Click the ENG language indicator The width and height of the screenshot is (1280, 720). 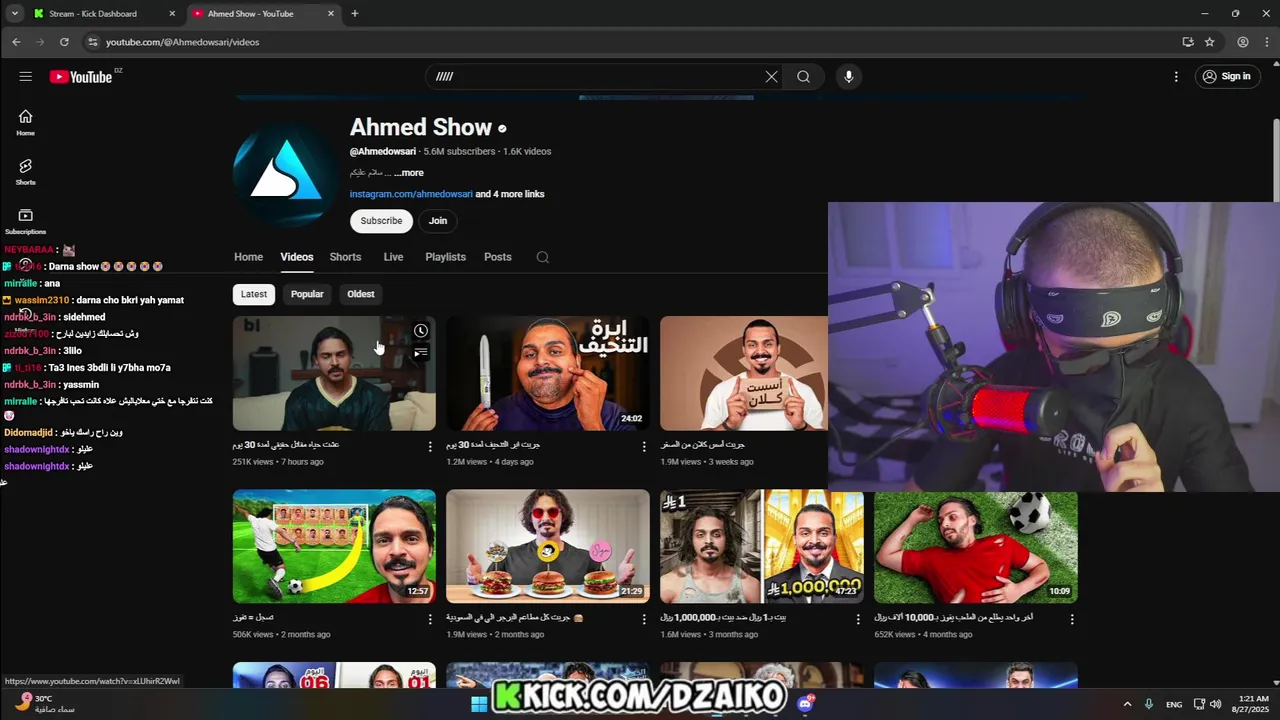pyautogui.click(x=1174, y=704)
